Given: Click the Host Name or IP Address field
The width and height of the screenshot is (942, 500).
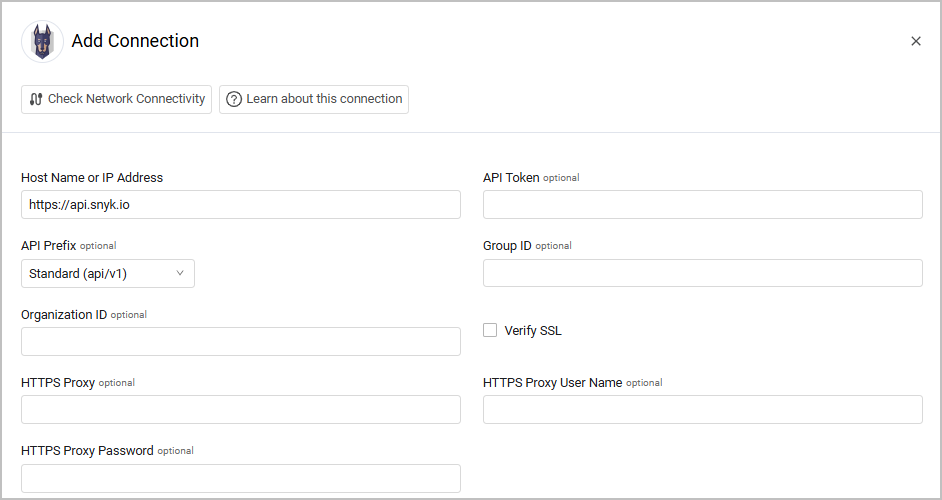Looking at the screenshot, I should pyautogui.click(x=240, y=205).
